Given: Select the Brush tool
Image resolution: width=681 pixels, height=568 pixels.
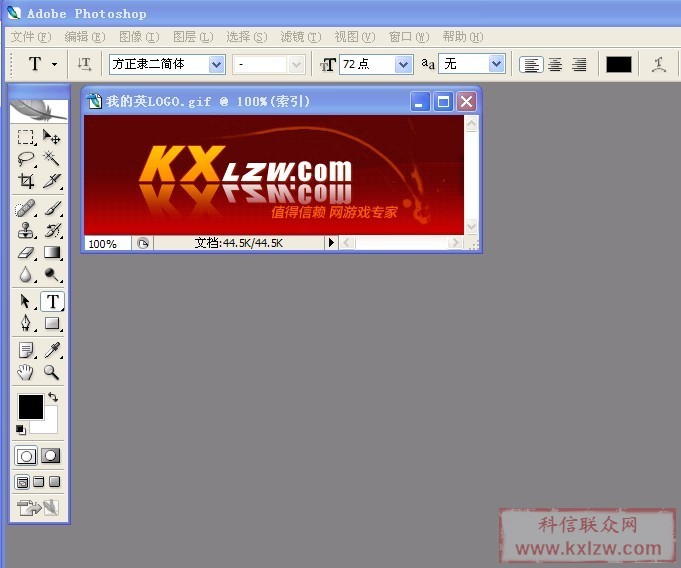Looking at the screenshot, I should coord(53,208).
